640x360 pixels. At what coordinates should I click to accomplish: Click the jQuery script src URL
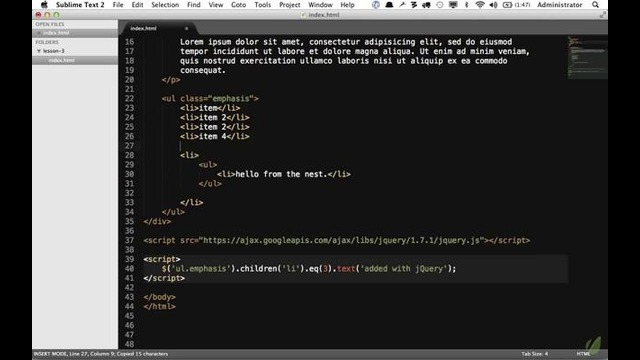(341, 240)
